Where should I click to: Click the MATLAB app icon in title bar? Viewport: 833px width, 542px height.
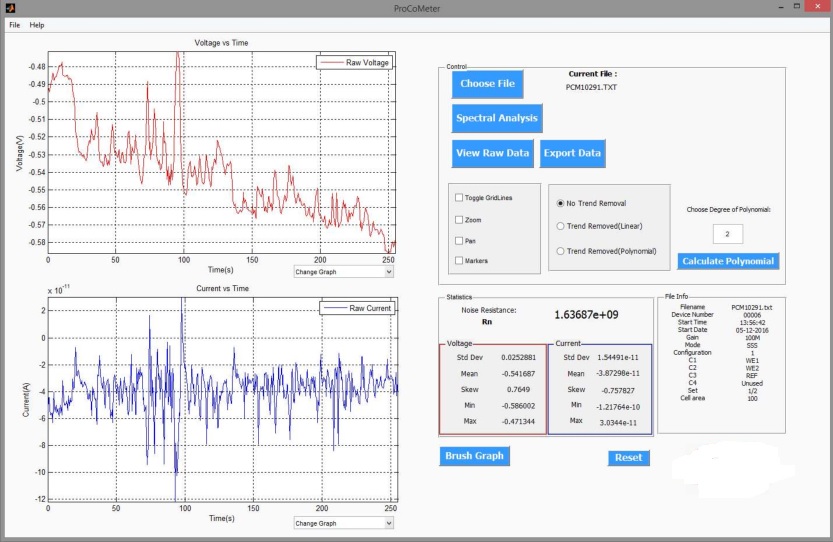coord(11,8)
